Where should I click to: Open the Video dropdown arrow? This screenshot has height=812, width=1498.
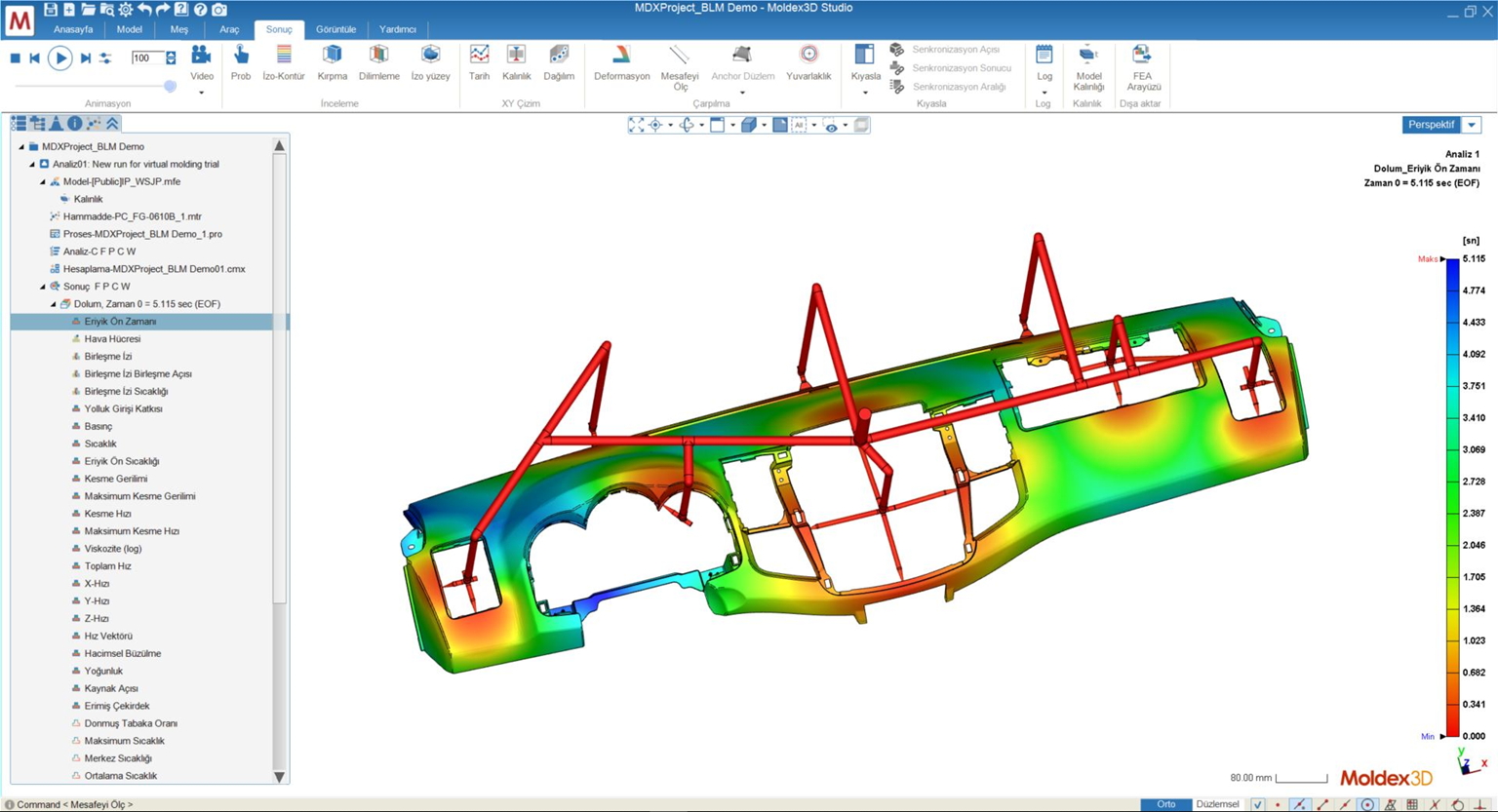pos(201,93)
